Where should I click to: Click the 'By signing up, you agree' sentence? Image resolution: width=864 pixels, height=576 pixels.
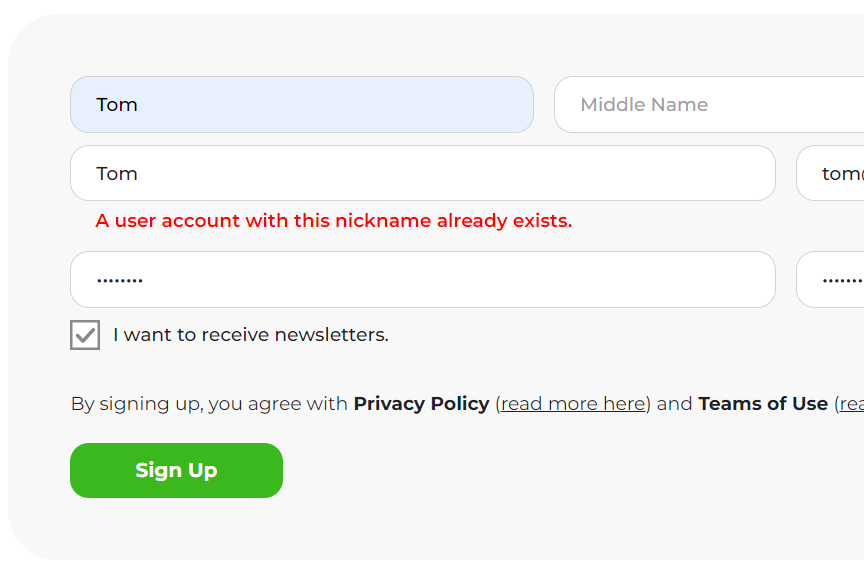pyautogui.click(x=467, y=403)
